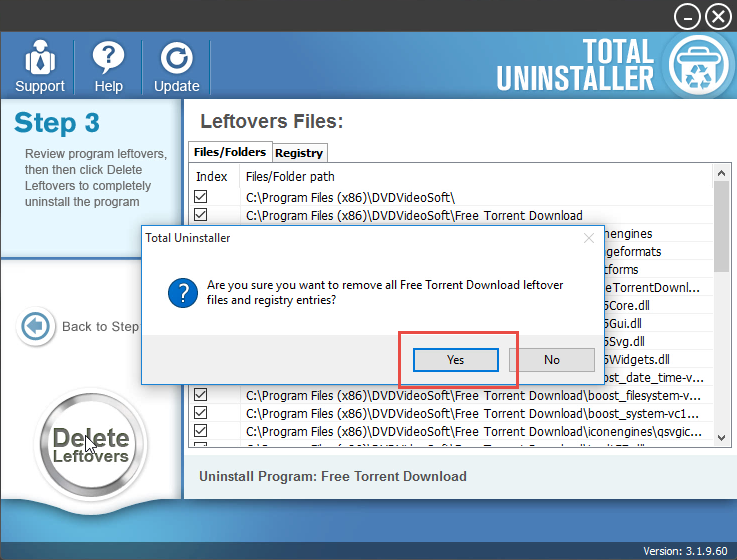Click the Version: 3.1.9.60 status text
The image size is (737, 560).
[685, 551]
